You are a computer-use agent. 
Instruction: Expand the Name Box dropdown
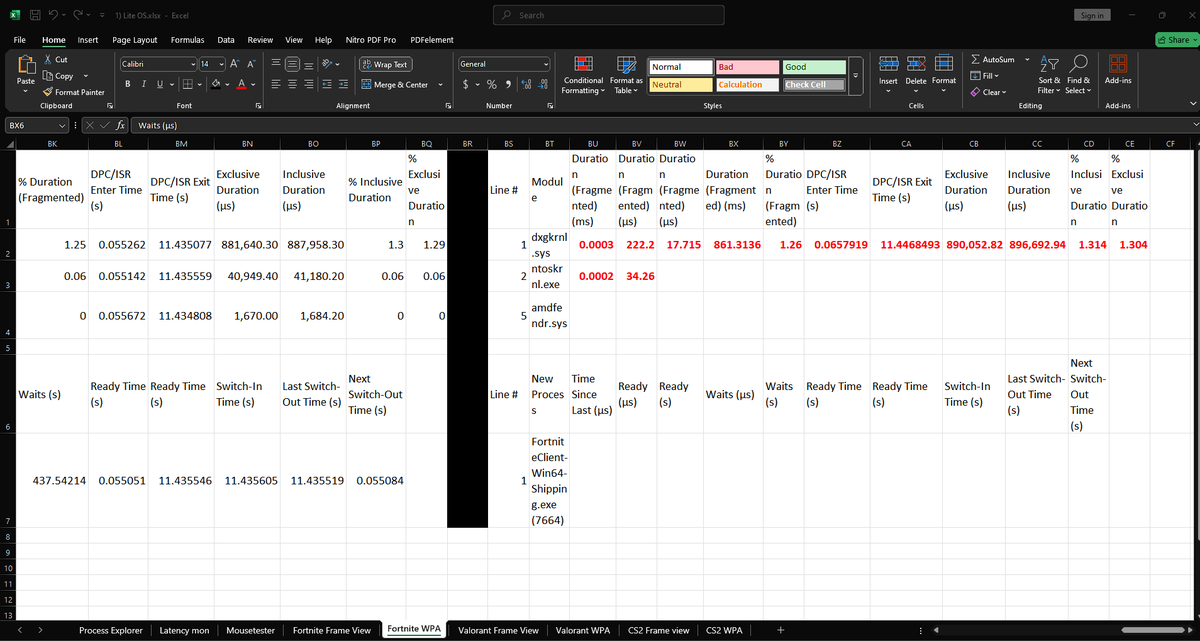click(x=62, y=125)
